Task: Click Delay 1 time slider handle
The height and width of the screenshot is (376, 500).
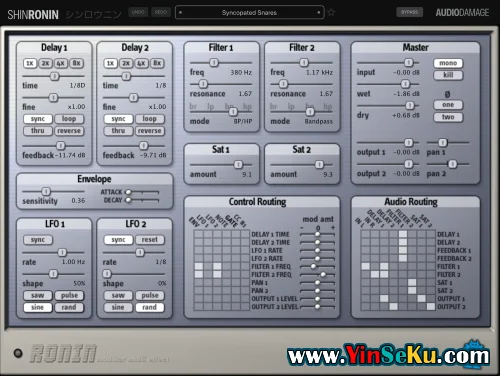Action: click(55, 76)
